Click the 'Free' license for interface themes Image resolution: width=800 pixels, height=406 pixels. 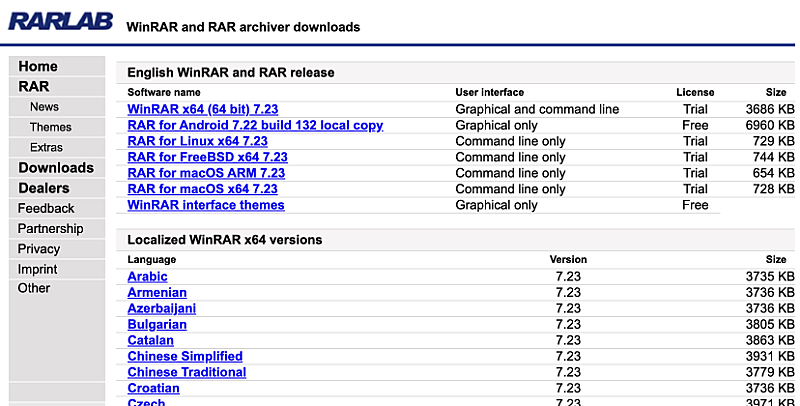click(695, 205)
